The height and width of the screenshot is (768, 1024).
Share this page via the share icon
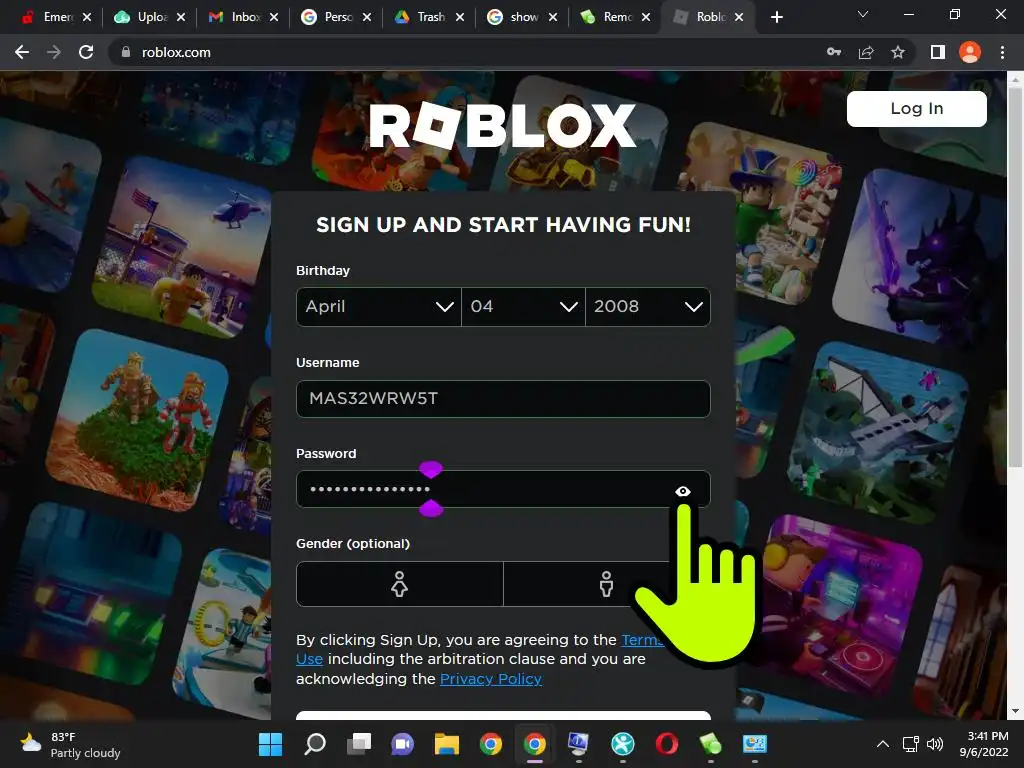866,52
